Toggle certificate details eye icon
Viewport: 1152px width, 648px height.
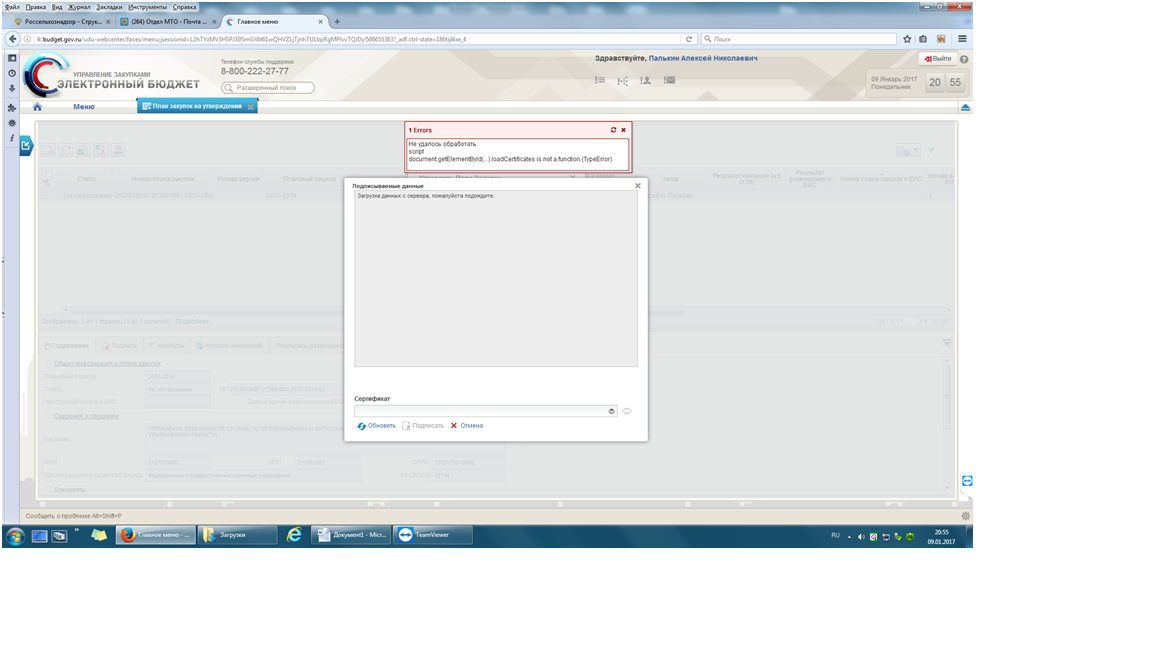pyautogui.click(x=627, y=411)
